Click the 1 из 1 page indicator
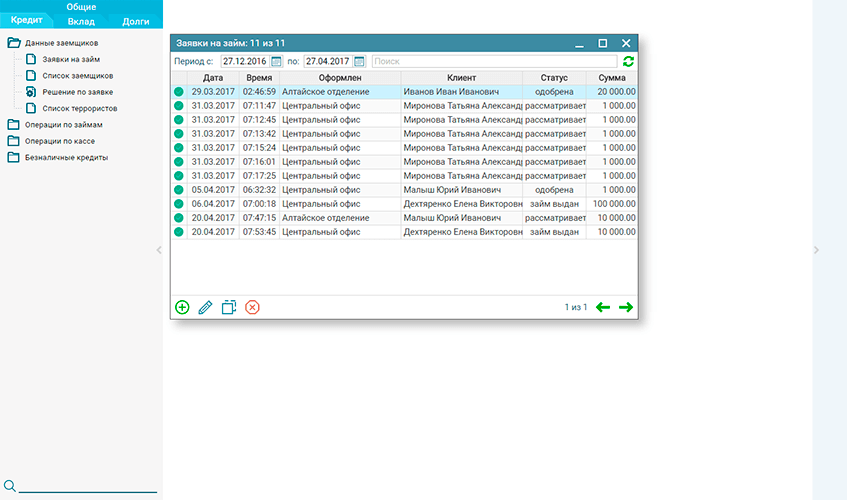This screenshot has height=500, width=847. (x=576, y=307)
